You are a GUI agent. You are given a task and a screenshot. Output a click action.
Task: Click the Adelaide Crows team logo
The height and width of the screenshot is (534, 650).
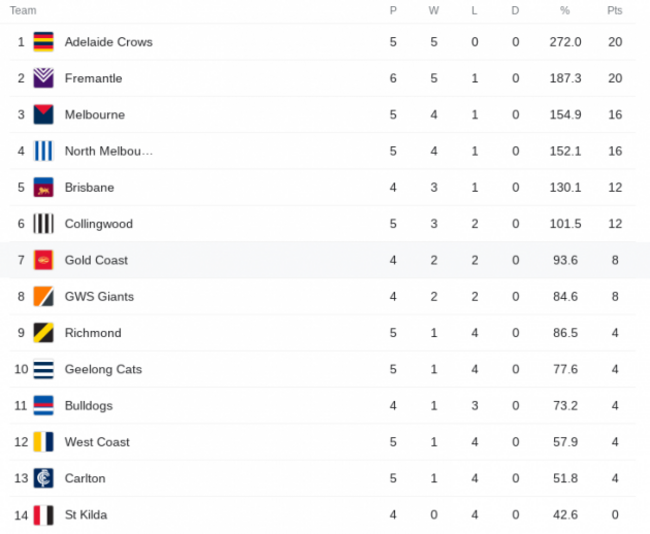[x=44, y=42]
